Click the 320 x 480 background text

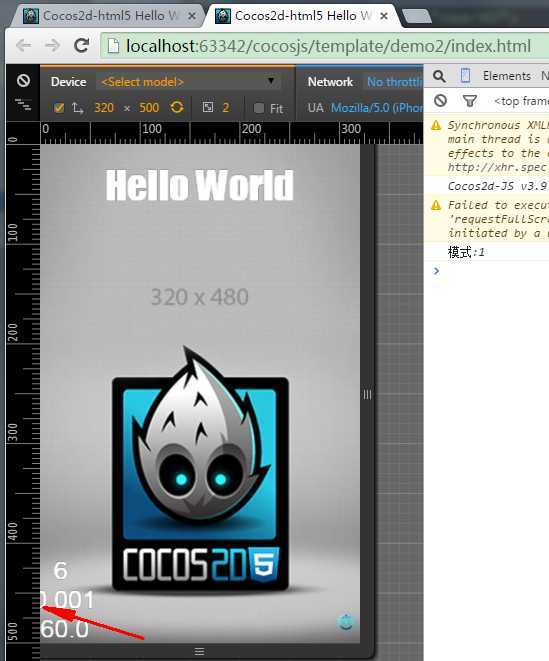click(199, 297)
